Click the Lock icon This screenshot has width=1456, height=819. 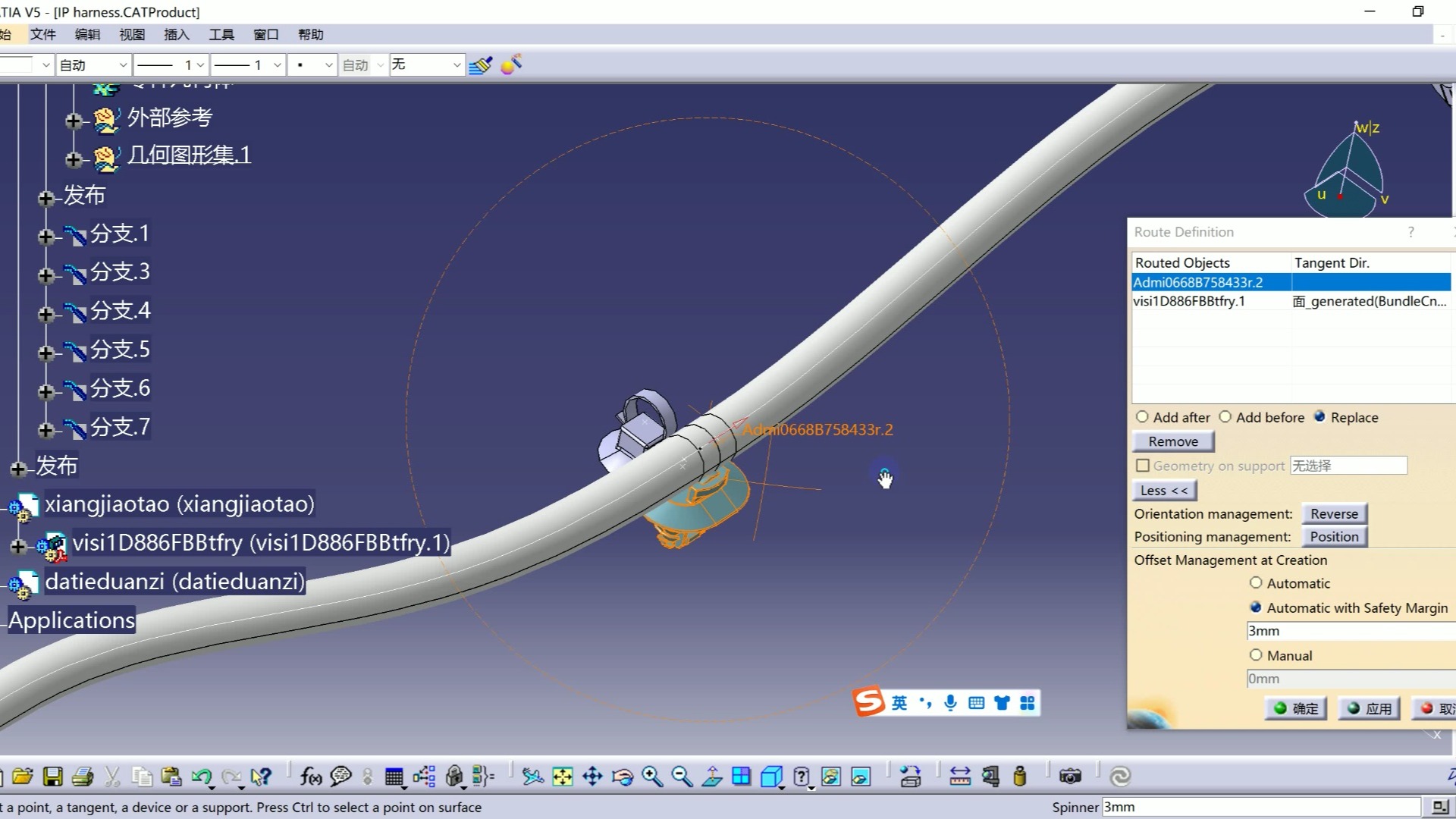[454, 776]
